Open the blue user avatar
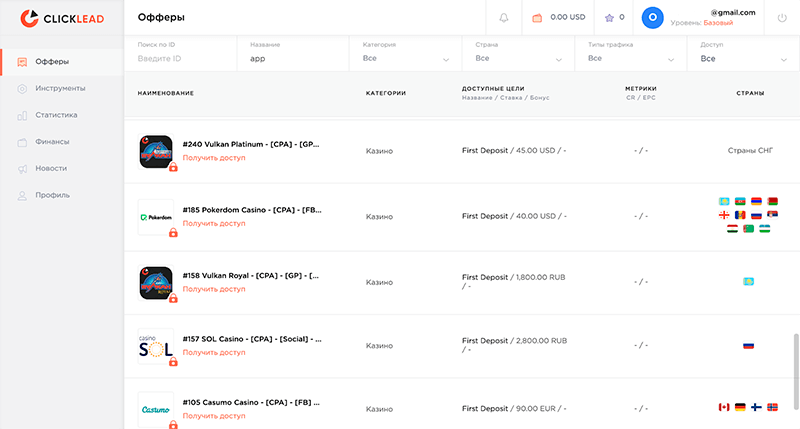Image resolution: width=800 pixels, height=429 pixels. pos(652,18)
